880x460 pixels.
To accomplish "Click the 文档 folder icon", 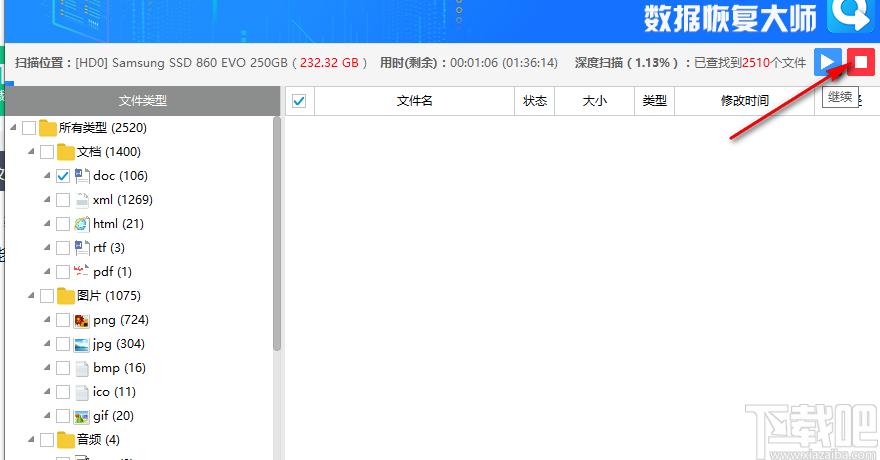I will 66,151.
